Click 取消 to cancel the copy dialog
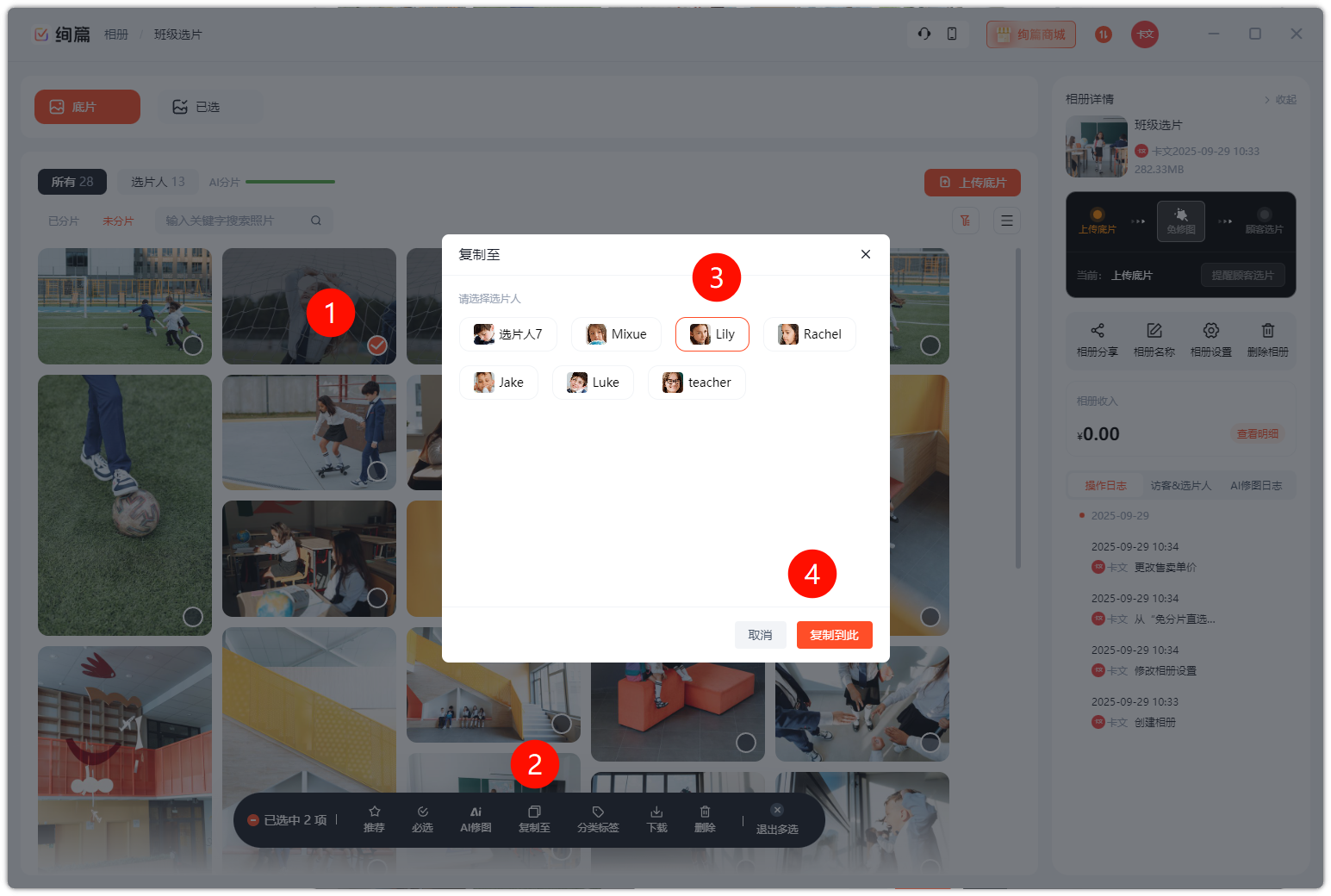 [760, 635]
